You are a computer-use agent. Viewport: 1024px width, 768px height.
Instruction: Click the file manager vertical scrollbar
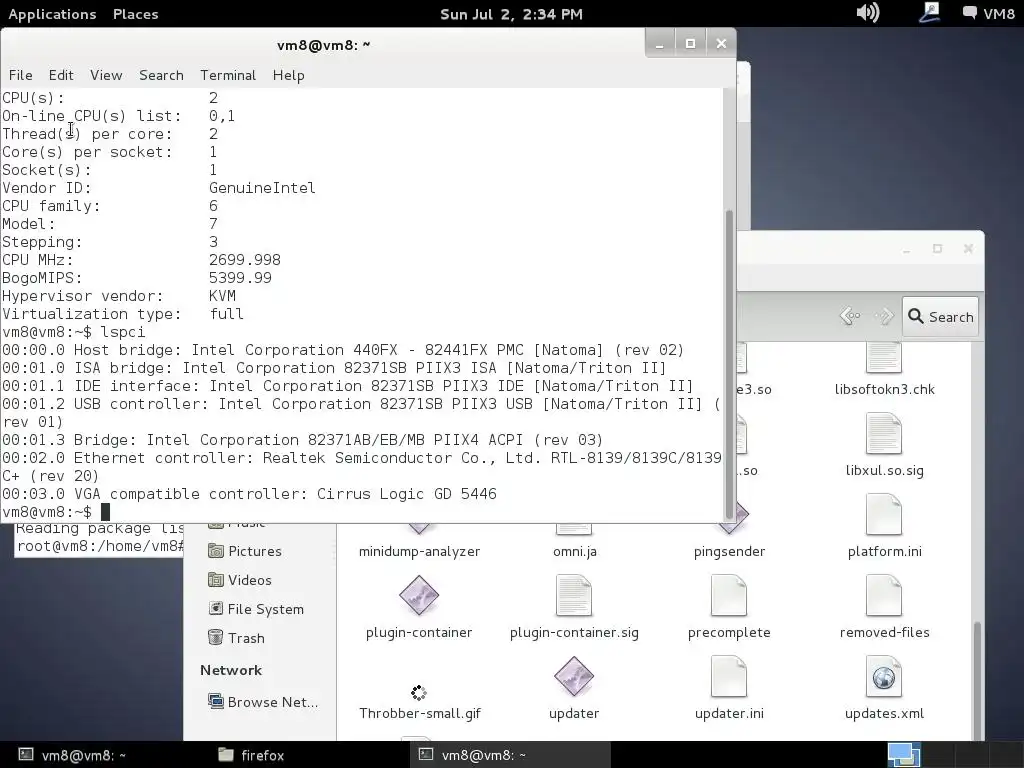click(x=978, y=679)
